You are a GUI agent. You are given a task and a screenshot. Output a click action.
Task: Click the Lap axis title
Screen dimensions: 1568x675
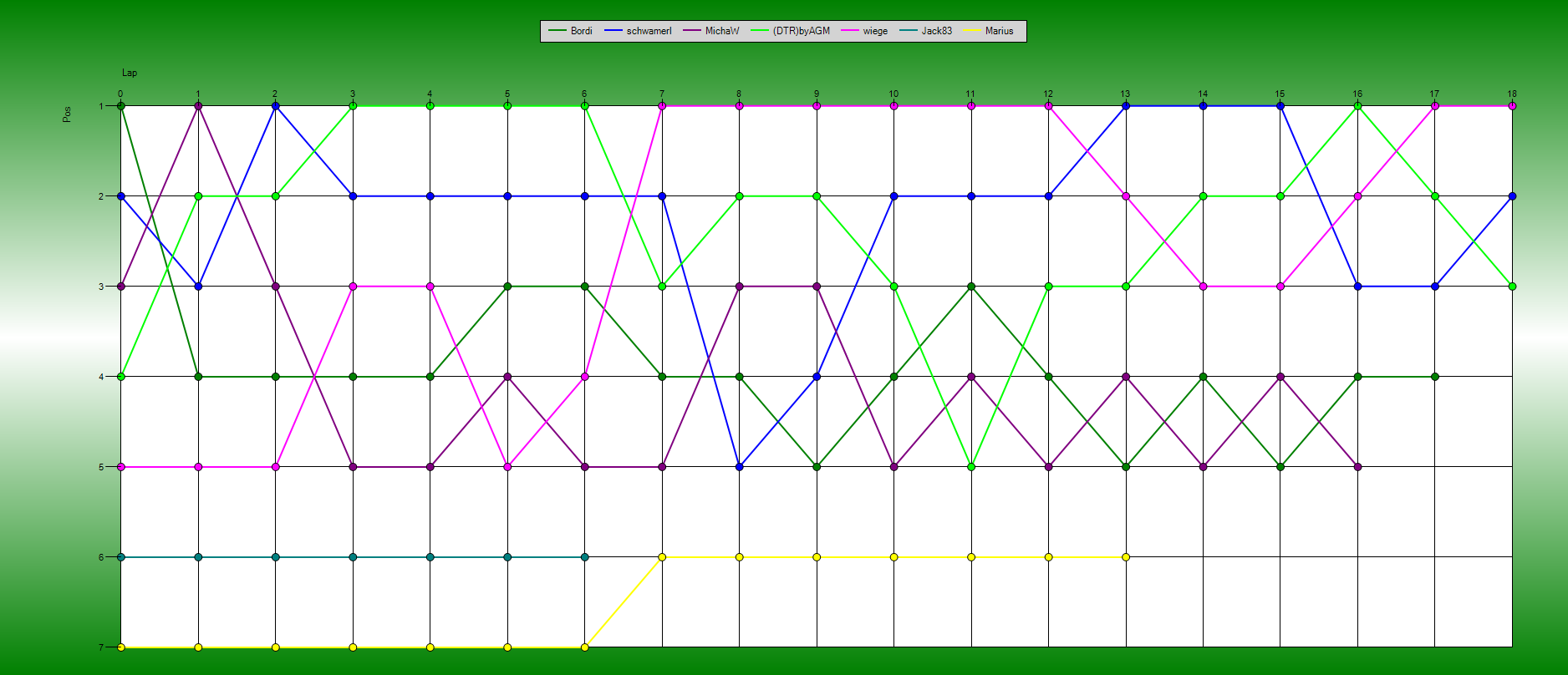click(x=130, y=73)
